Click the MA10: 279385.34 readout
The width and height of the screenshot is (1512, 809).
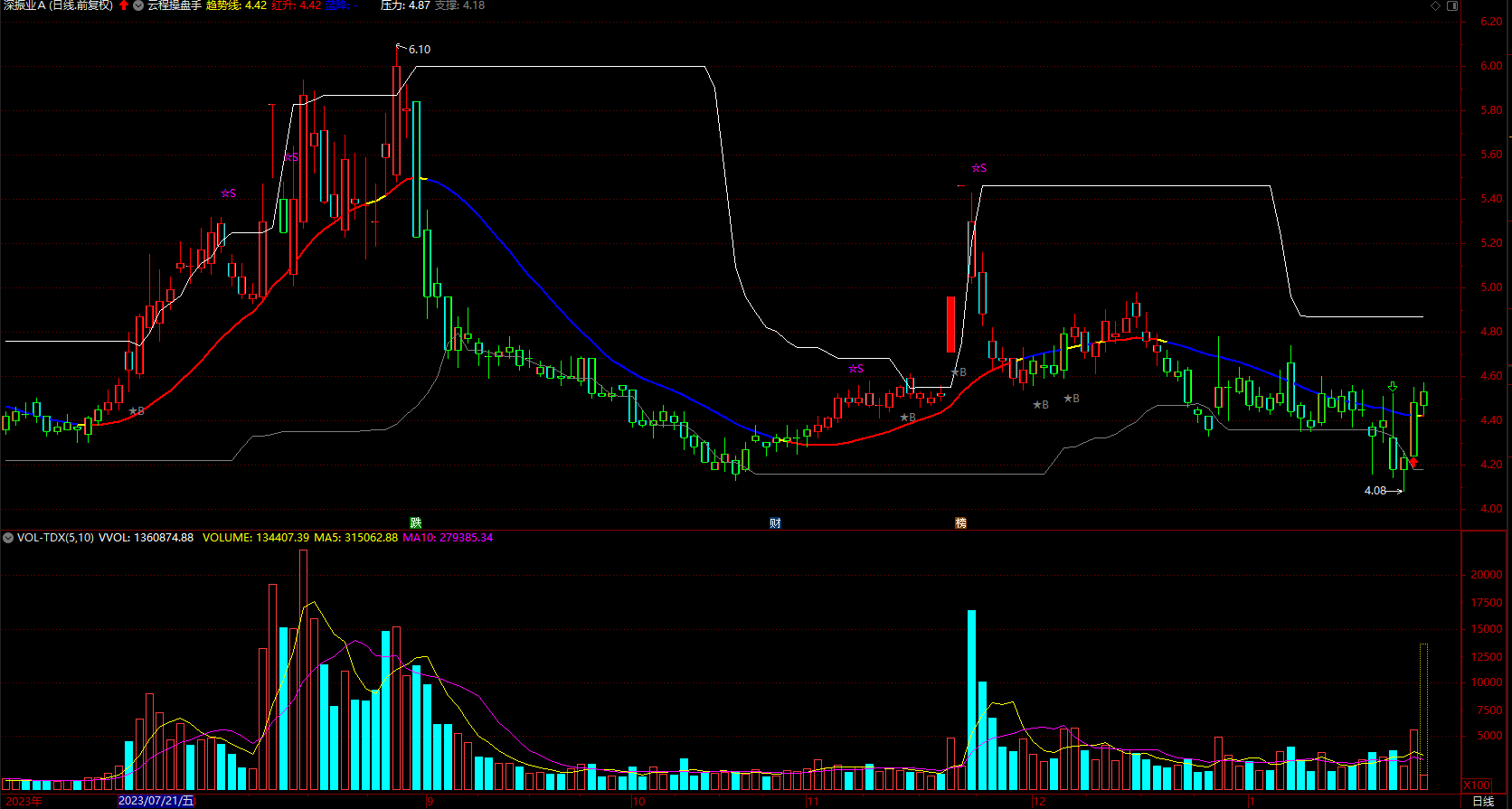(x=448, y=538)
